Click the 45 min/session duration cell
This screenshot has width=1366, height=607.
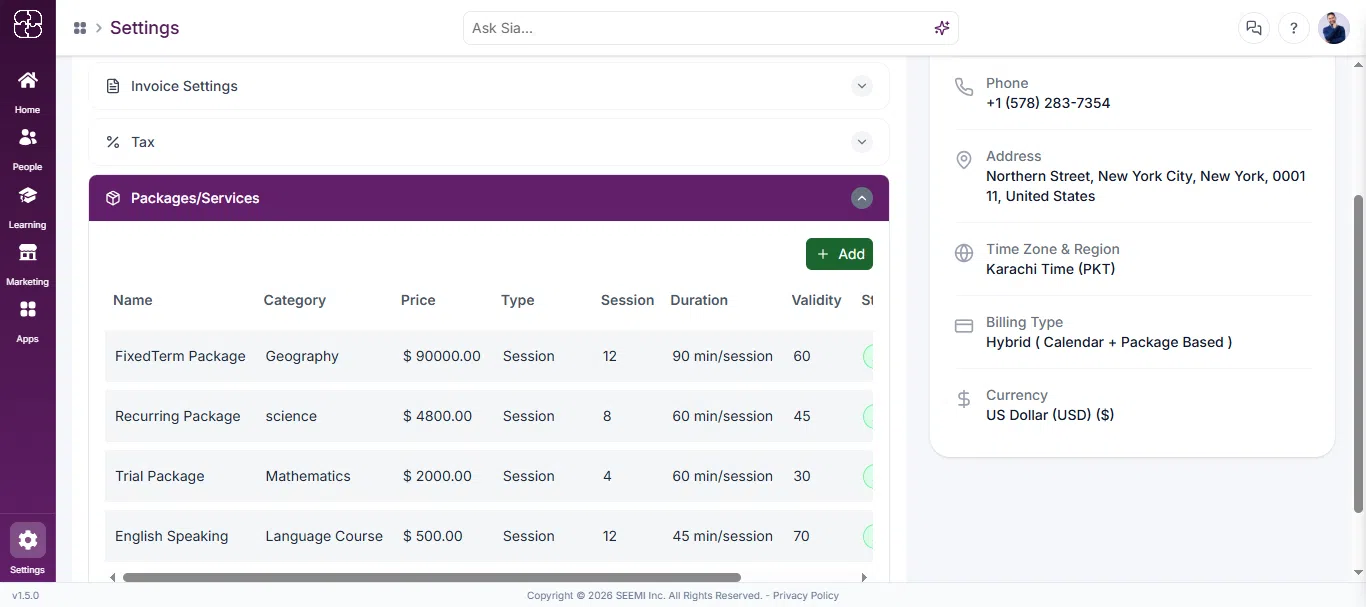point(723,536)
